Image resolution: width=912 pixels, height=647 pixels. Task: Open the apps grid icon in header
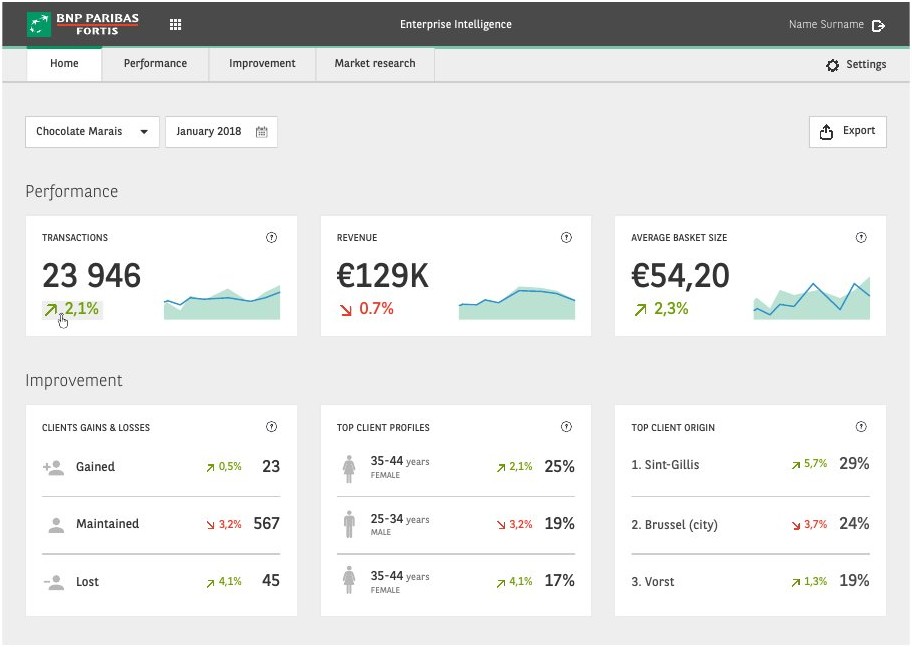[175, 24]
